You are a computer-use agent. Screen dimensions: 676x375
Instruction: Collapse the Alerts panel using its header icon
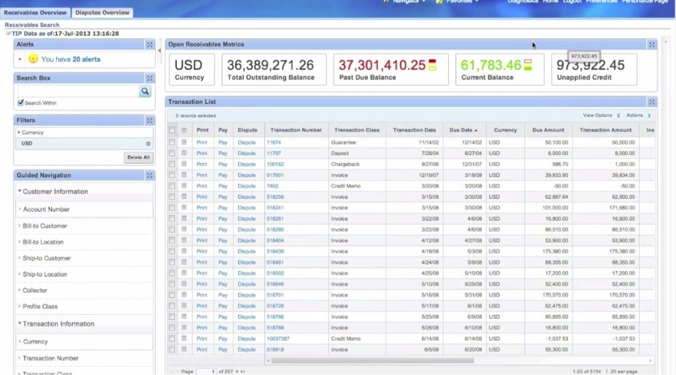click(149, 44)
